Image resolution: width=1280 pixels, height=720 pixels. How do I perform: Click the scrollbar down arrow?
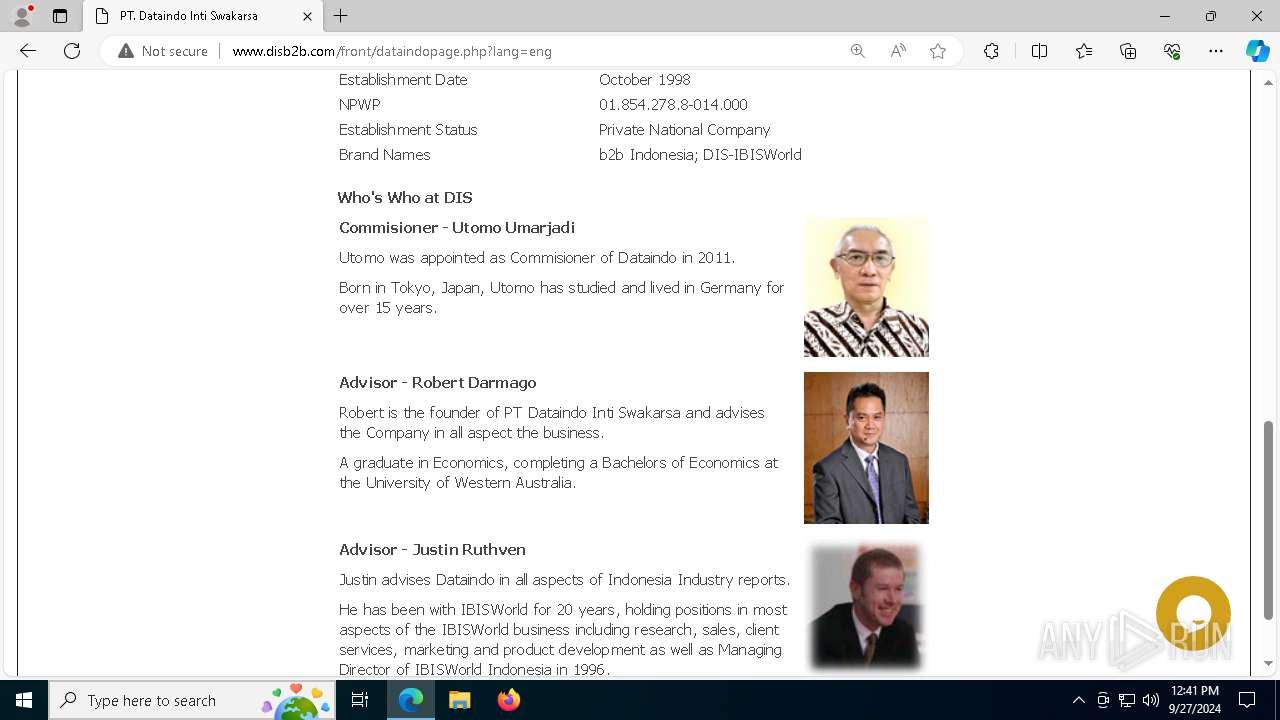point(1269,663)
